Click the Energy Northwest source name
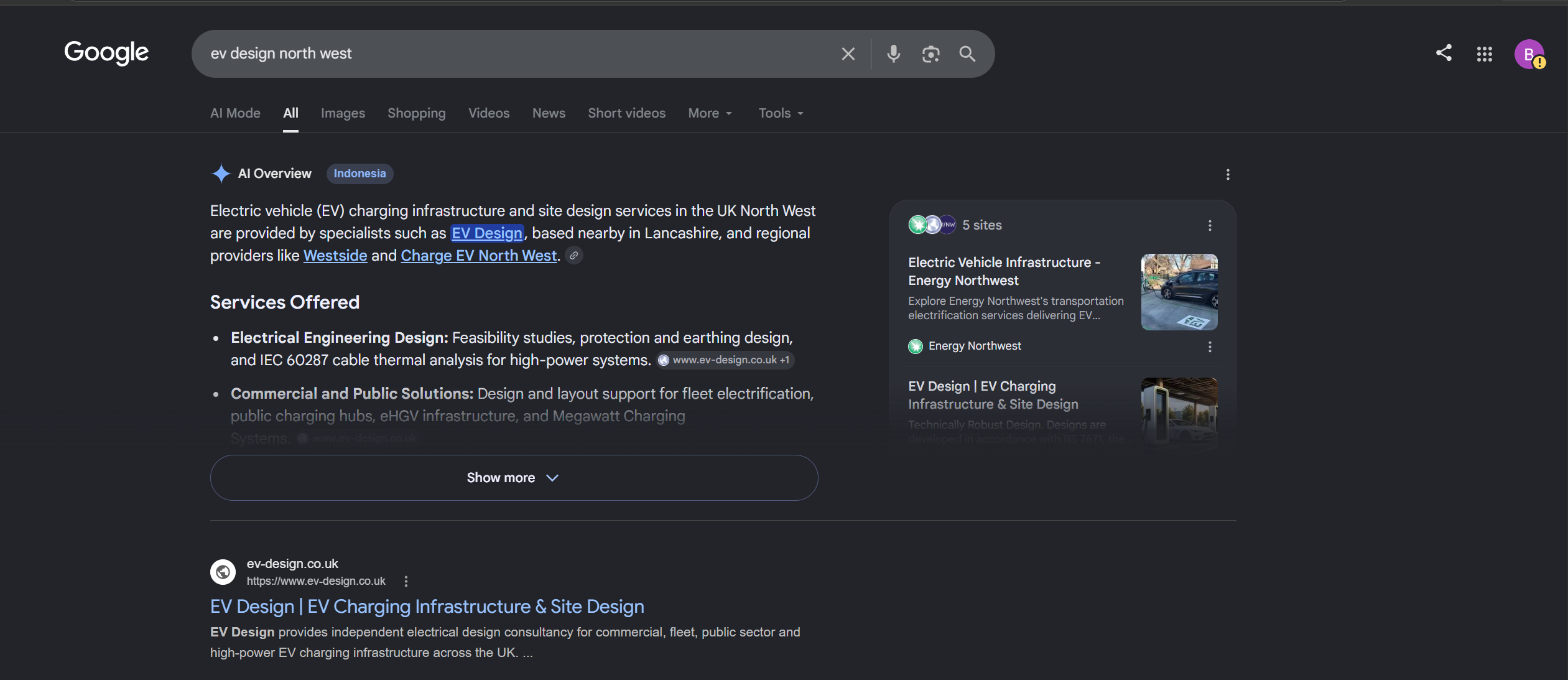Screen dimensions: 1568x680 pyautogui.click(x=975, y=346)
